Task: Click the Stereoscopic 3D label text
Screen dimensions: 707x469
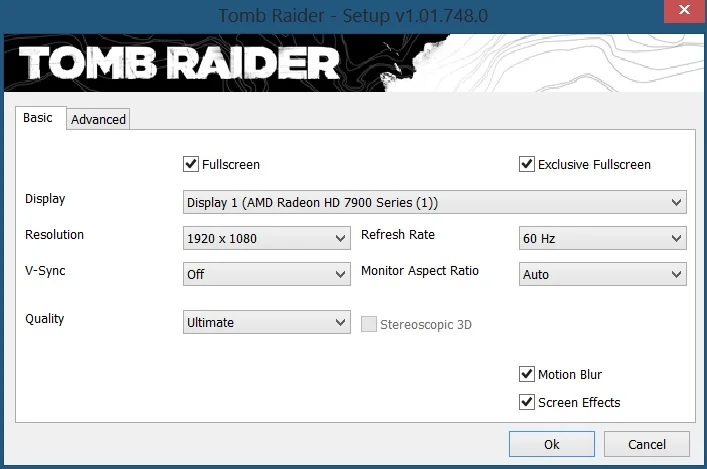Action: pos(426,325)
